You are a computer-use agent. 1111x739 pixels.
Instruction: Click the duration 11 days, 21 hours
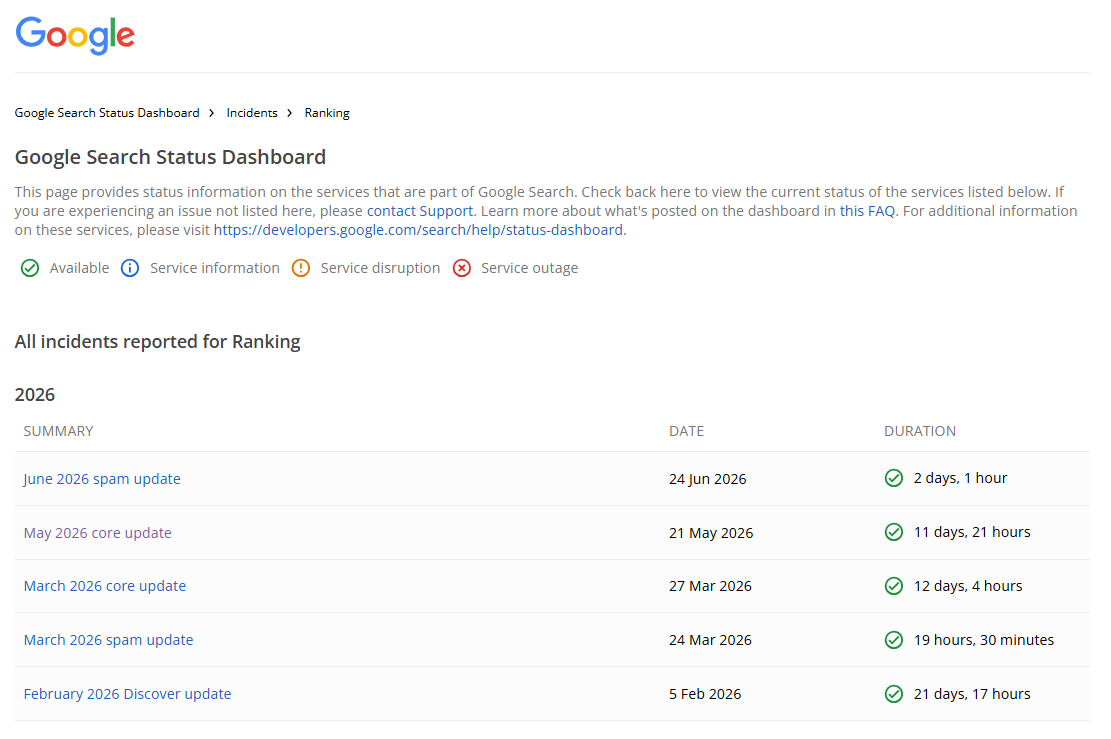972,532
